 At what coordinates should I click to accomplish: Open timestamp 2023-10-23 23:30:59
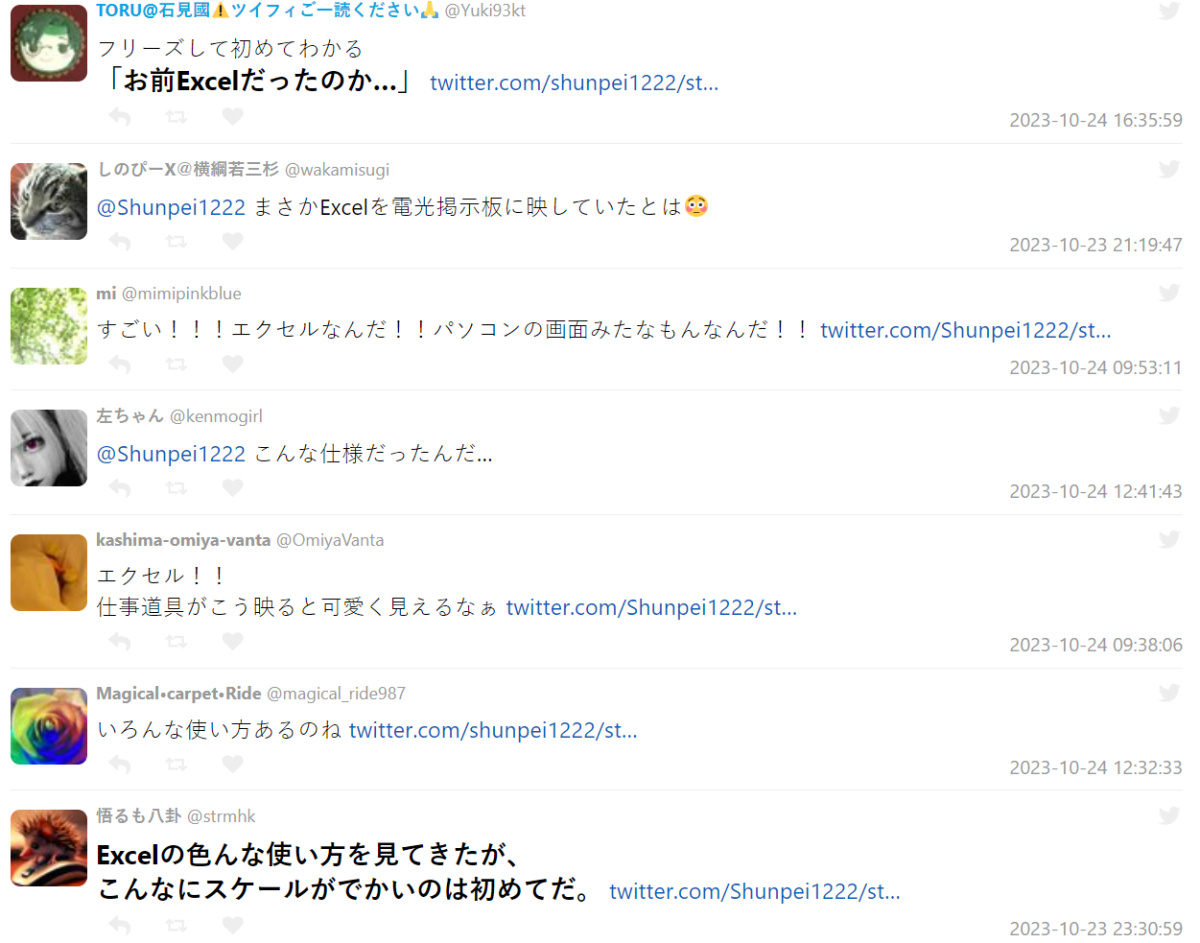pos(1095,929)
